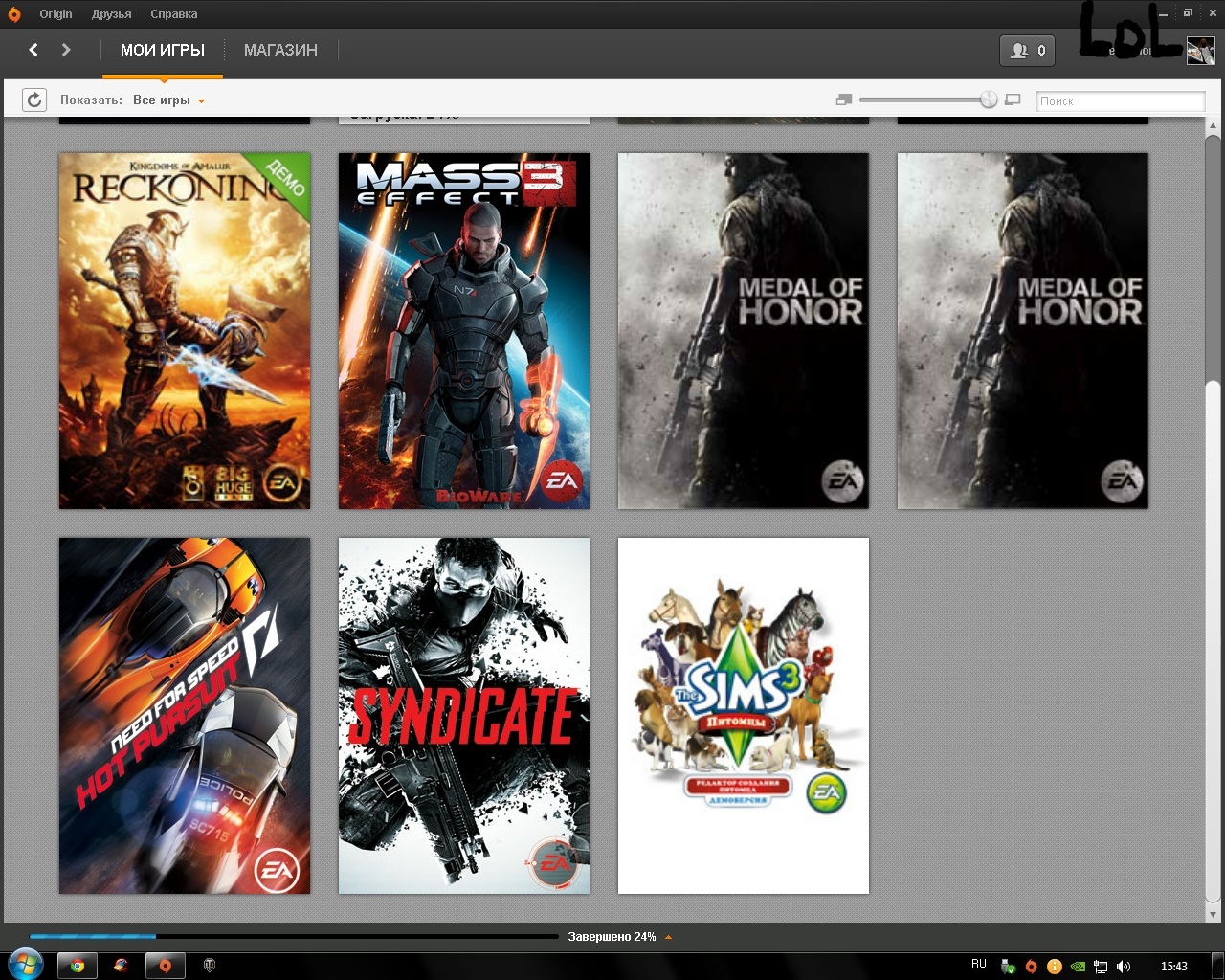Select The Sims 3 Питомцы tile

click(x=744, y=715)
